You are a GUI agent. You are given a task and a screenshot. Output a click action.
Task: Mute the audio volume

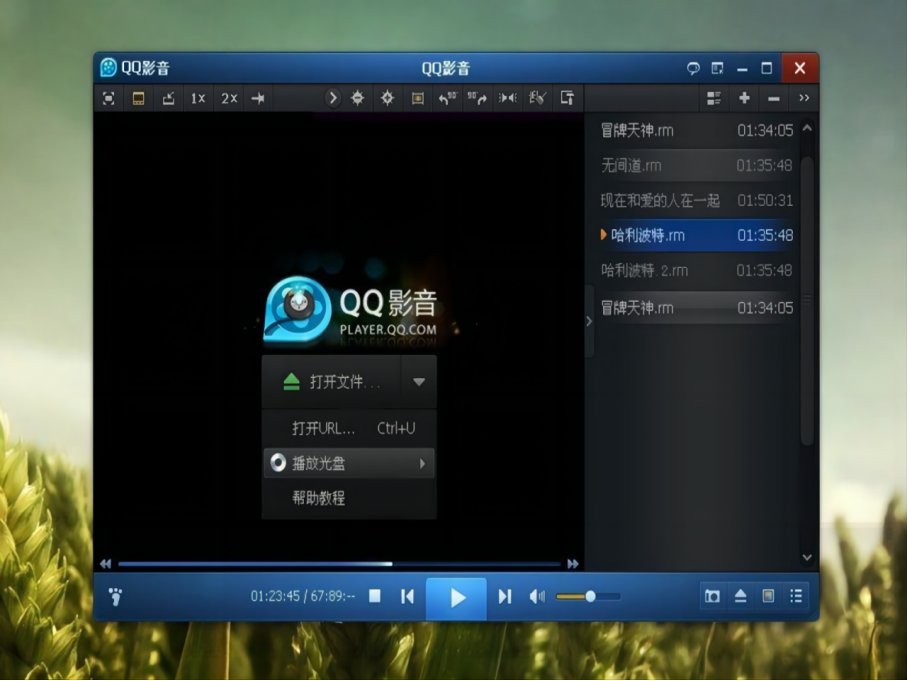536,596
